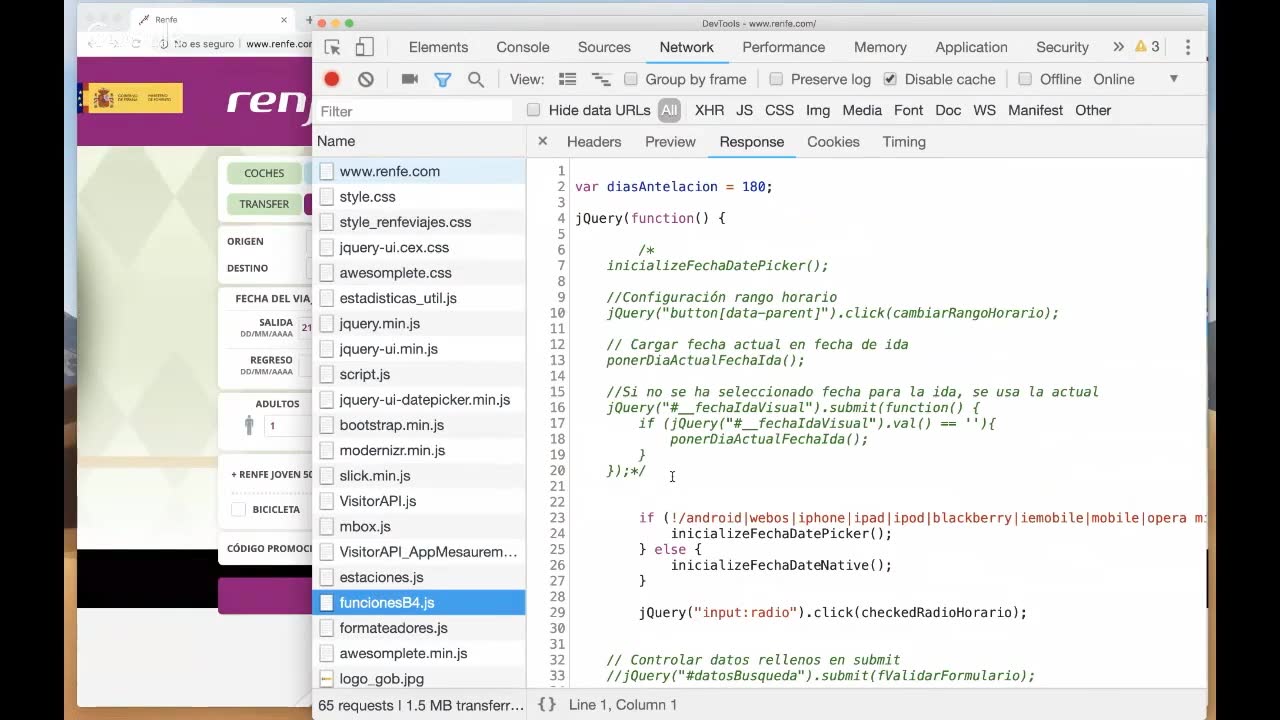Viewport: 1280px width, 720px height.
Task: Open DevTools three-dot menu
Action: [1188, 47]
